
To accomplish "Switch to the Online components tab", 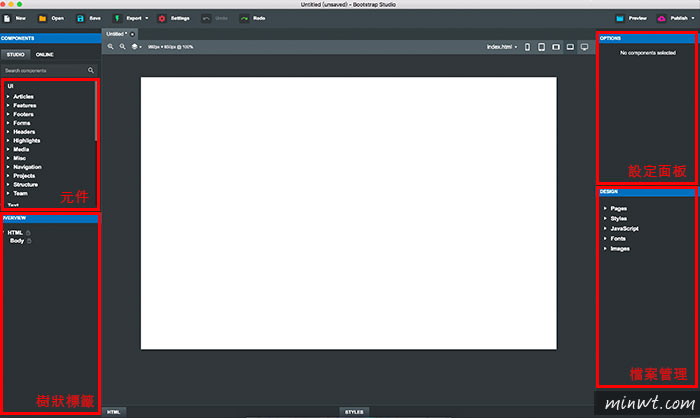I will tap(45, 54).
